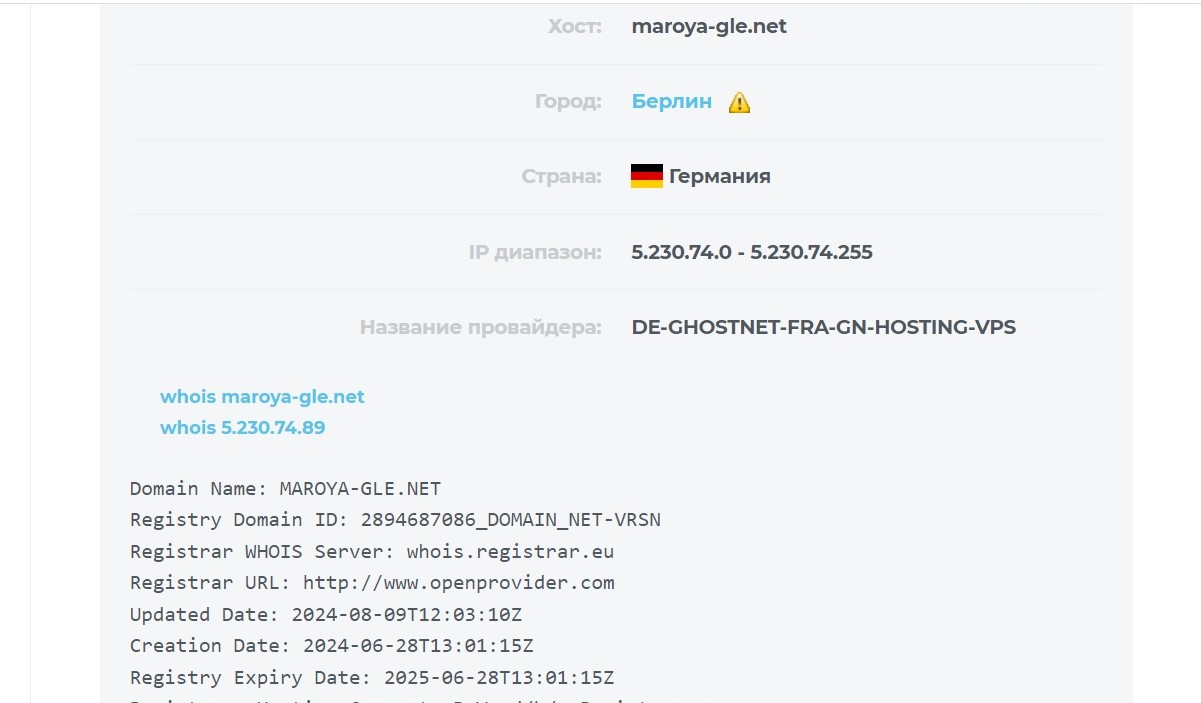Screen dimensions: 1201x703
Task: Click the Domain Name line in whois output
Action: coord(285,489)
